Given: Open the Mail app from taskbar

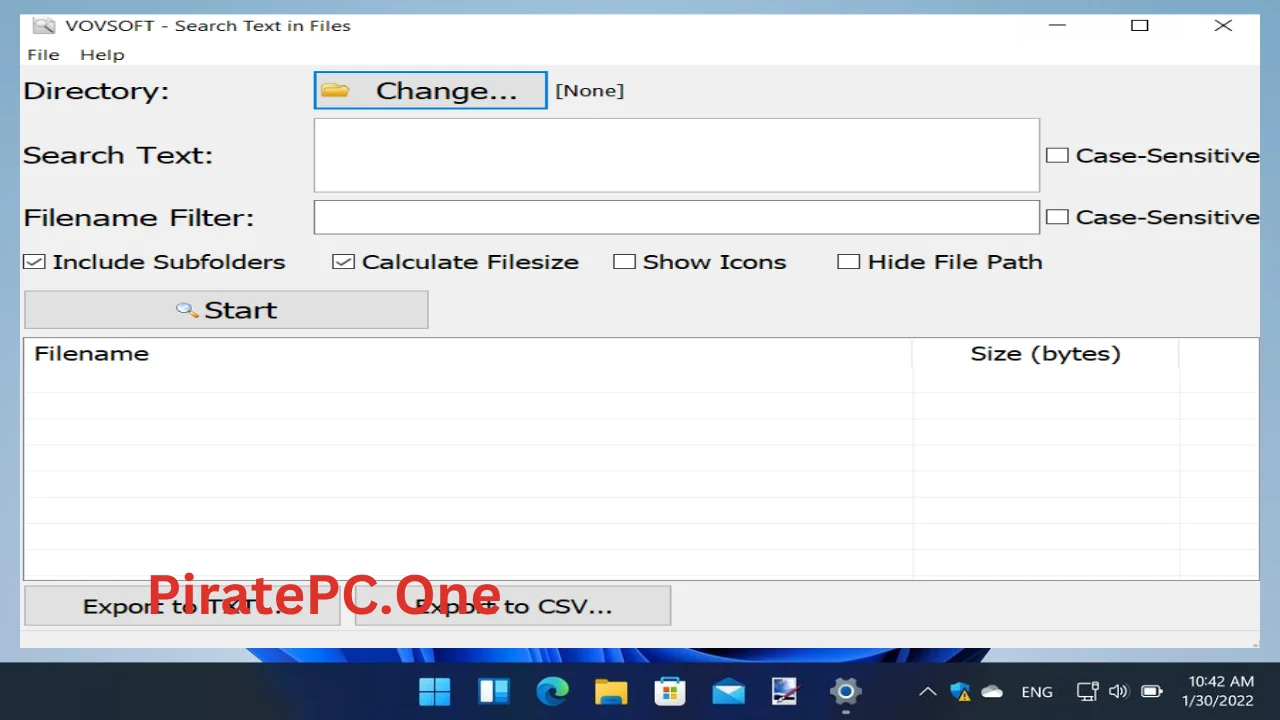Looking at the screenshot, I should tap(728, 691).
